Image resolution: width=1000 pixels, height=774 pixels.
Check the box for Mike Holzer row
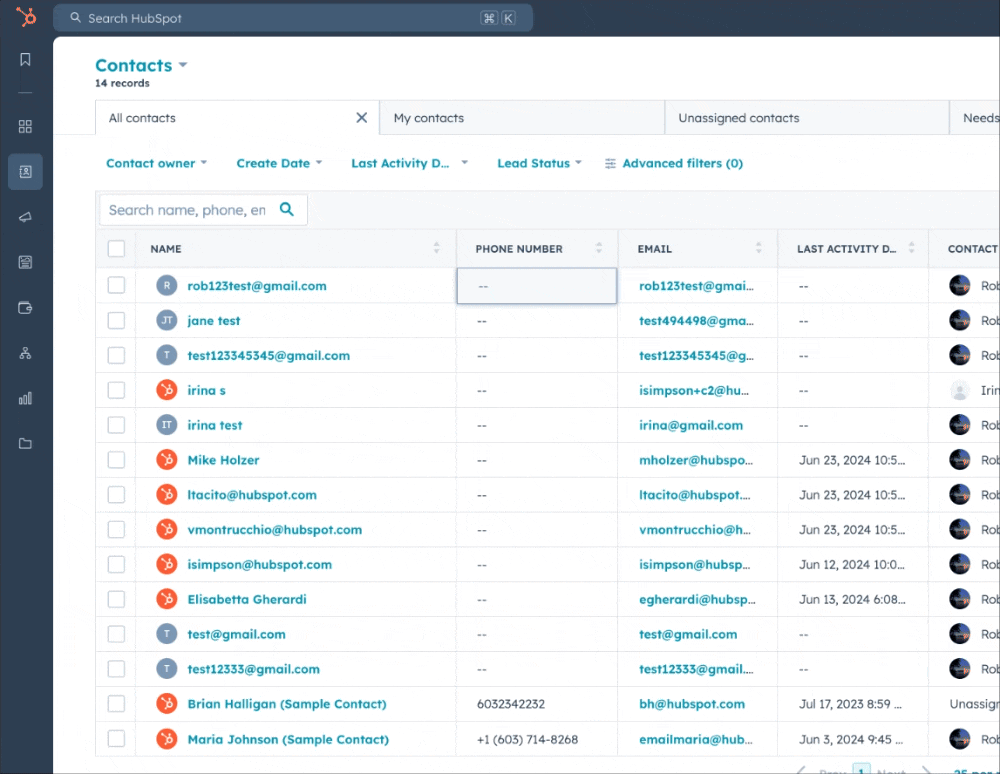click(x=116, y=460)
